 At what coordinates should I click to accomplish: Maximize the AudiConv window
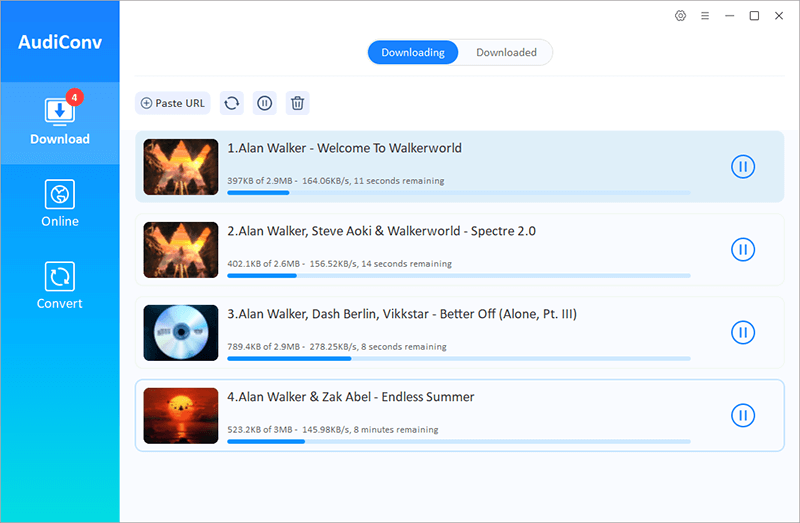pos(754,16)
